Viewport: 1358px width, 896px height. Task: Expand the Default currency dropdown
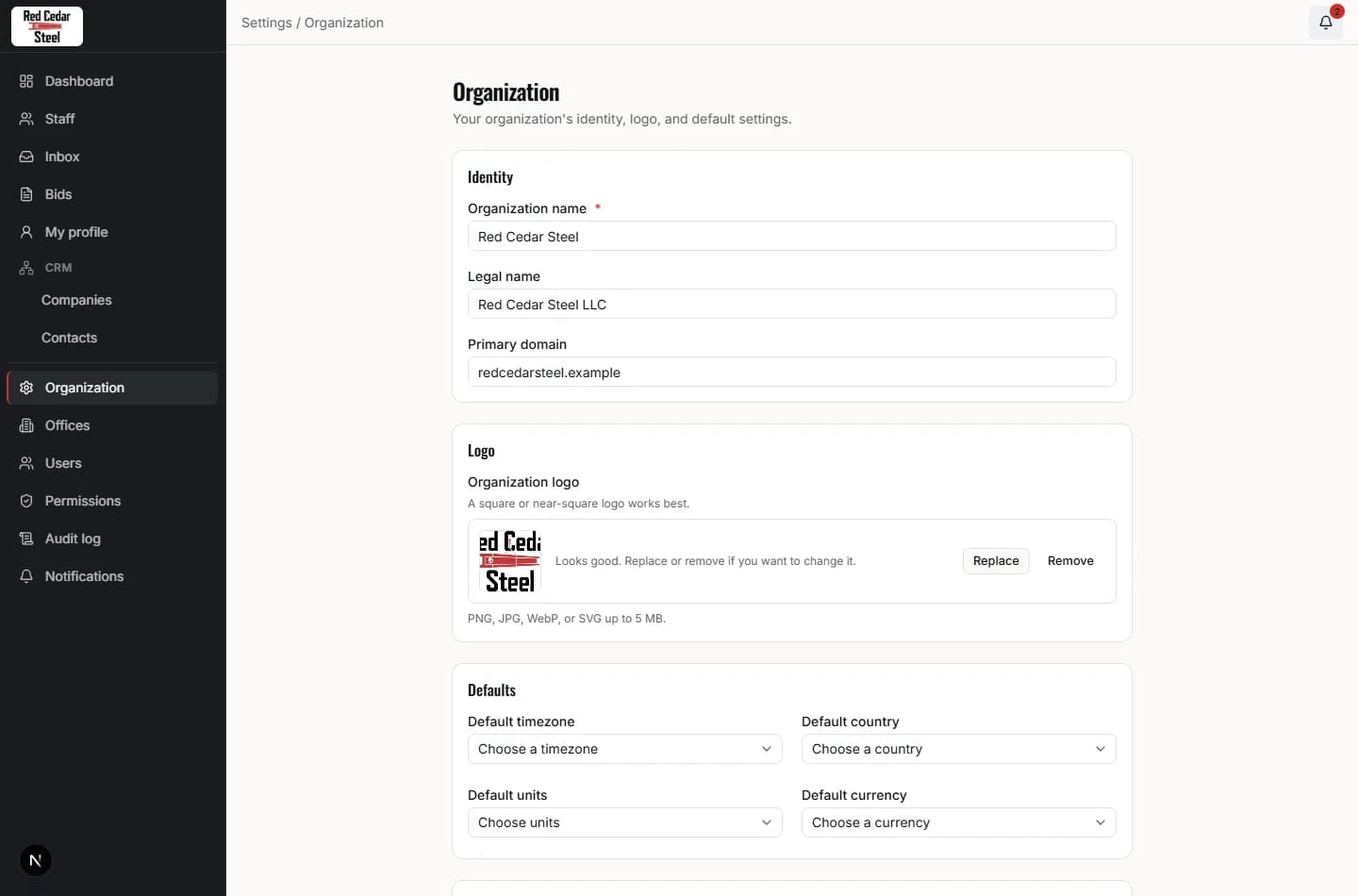pyautogui.click(x=958, y=822)
